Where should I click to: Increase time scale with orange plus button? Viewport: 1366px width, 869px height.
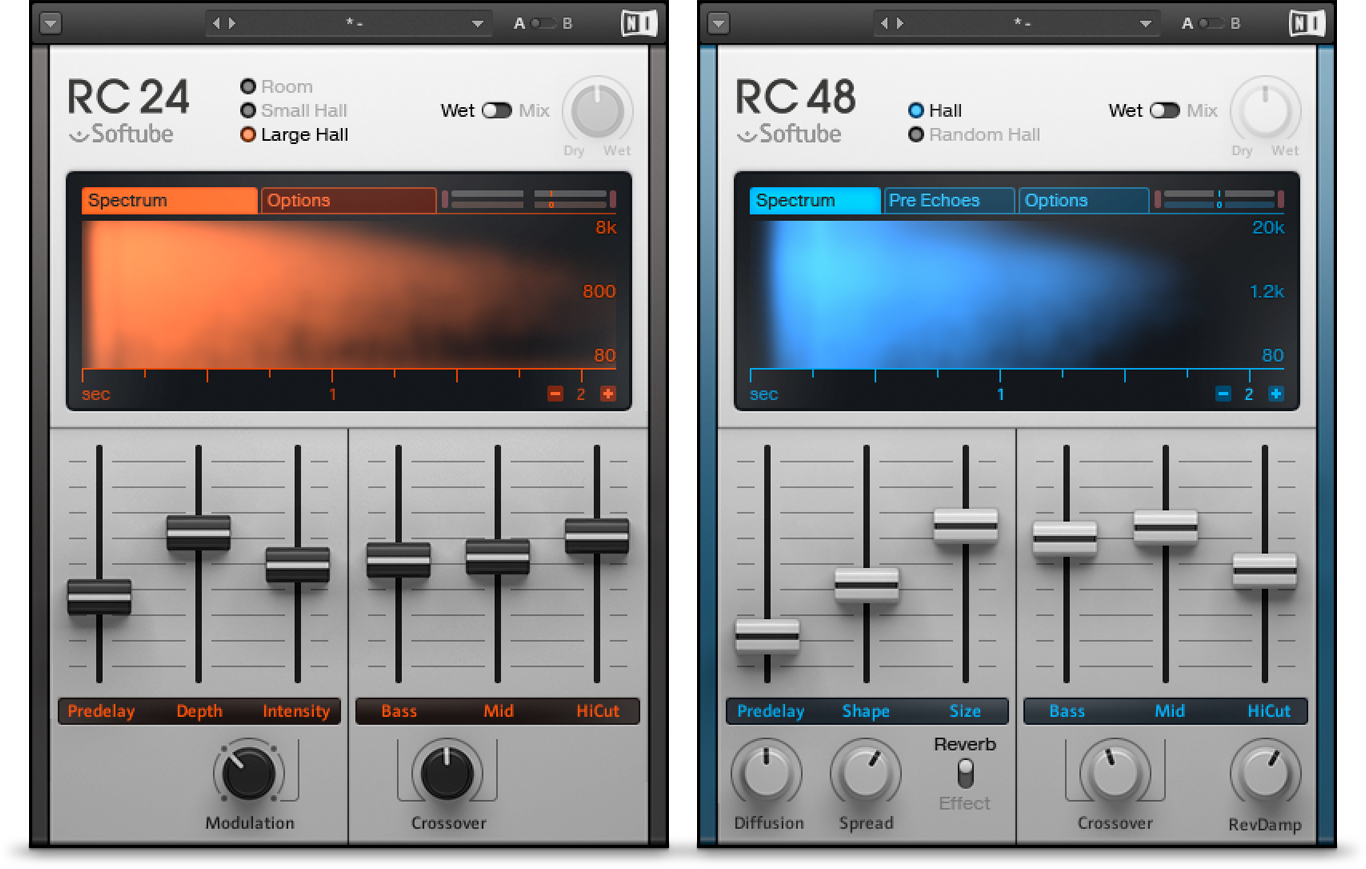pyautogui.click(x=608, y=394)
